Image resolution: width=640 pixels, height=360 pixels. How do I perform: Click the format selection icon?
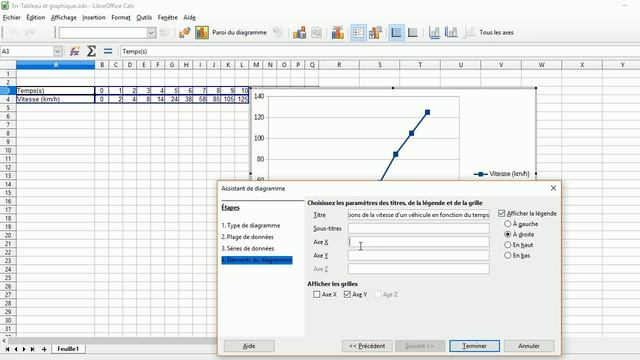click(164, 33)
